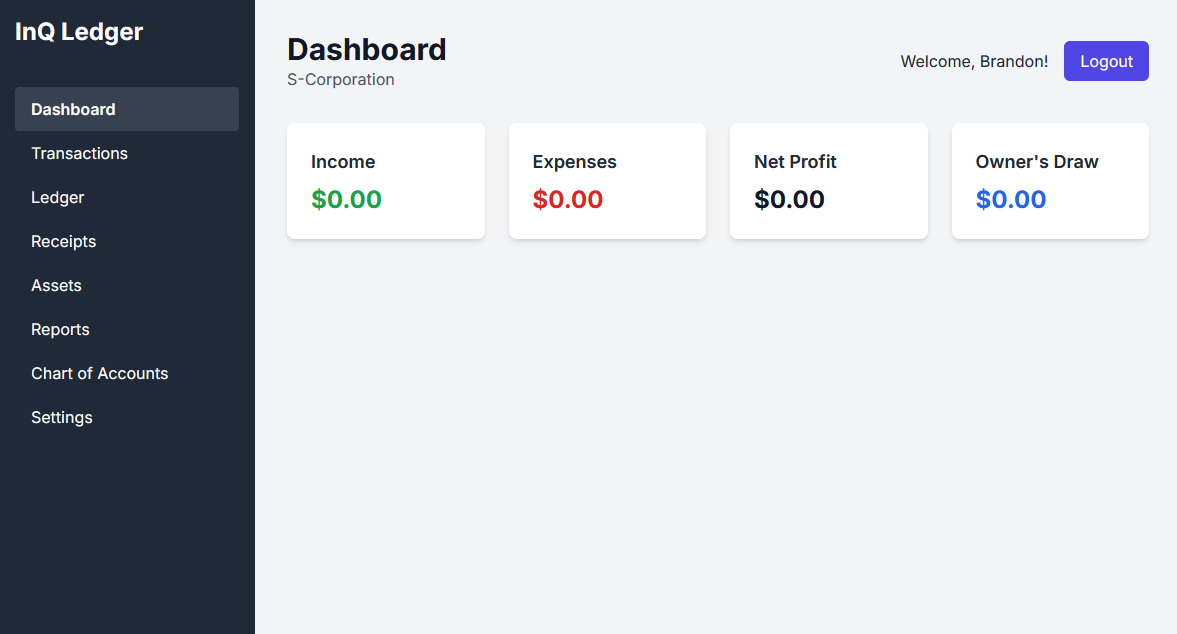Image resolution: width=1177 pixels, height=634 pixels.
Task: Open Settings from the sidebar
Action: 61,417
